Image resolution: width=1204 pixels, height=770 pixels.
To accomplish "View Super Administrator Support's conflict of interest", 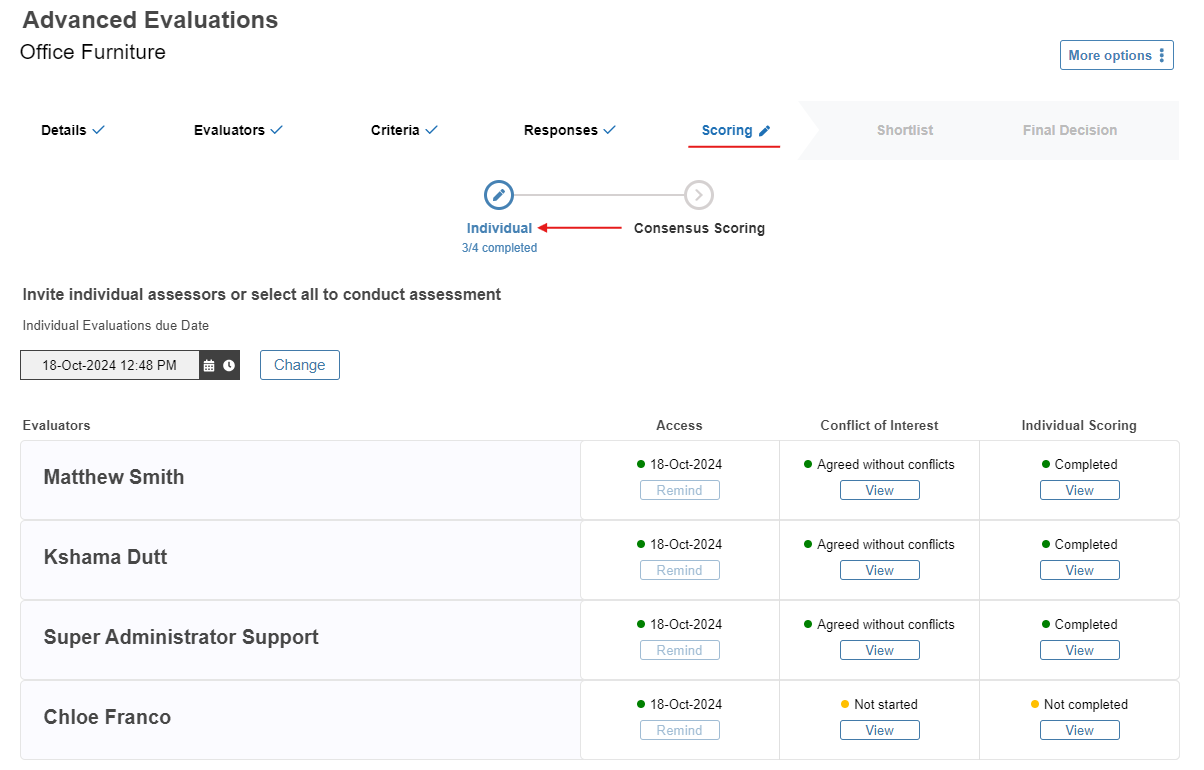I will (880, 650).
